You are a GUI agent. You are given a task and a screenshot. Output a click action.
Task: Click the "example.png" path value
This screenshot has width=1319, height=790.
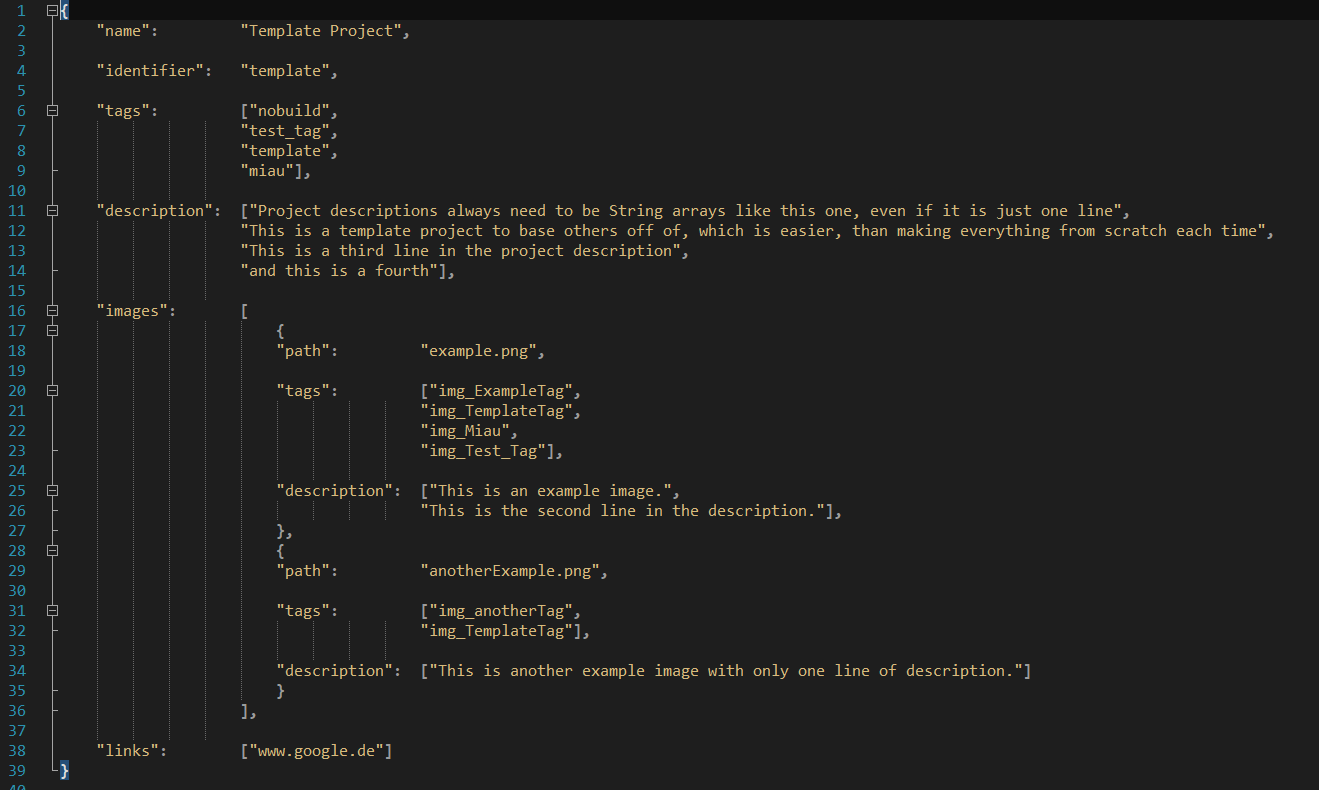[482, 351]
